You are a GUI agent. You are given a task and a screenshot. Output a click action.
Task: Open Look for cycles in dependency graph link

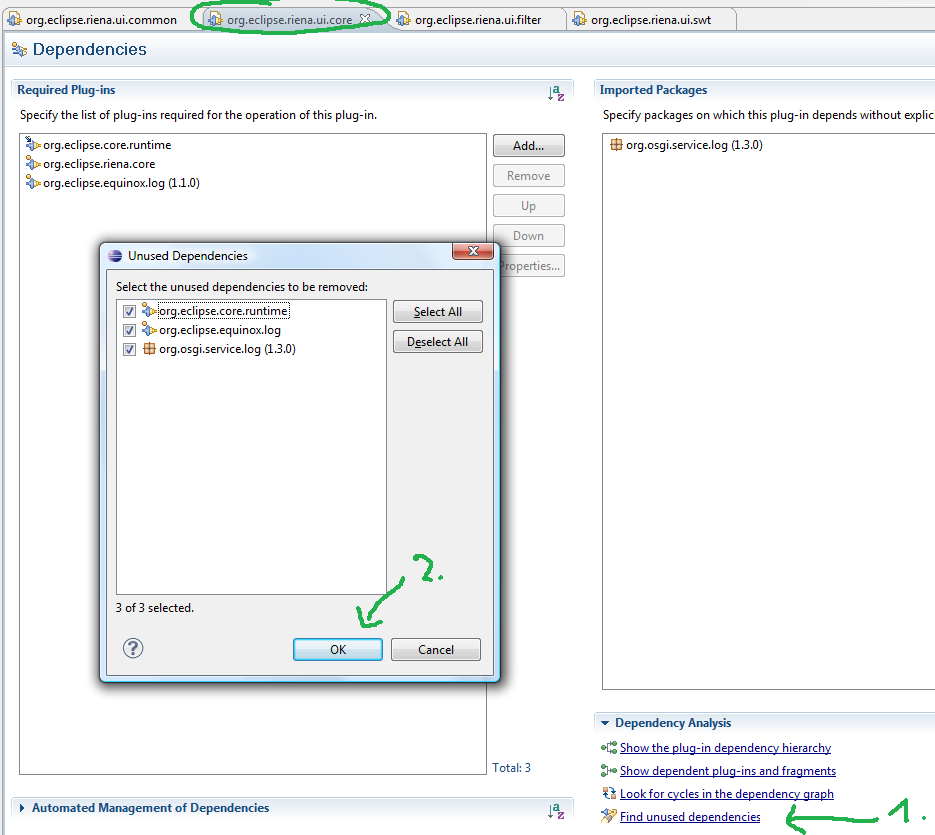[x=727, y=793]
